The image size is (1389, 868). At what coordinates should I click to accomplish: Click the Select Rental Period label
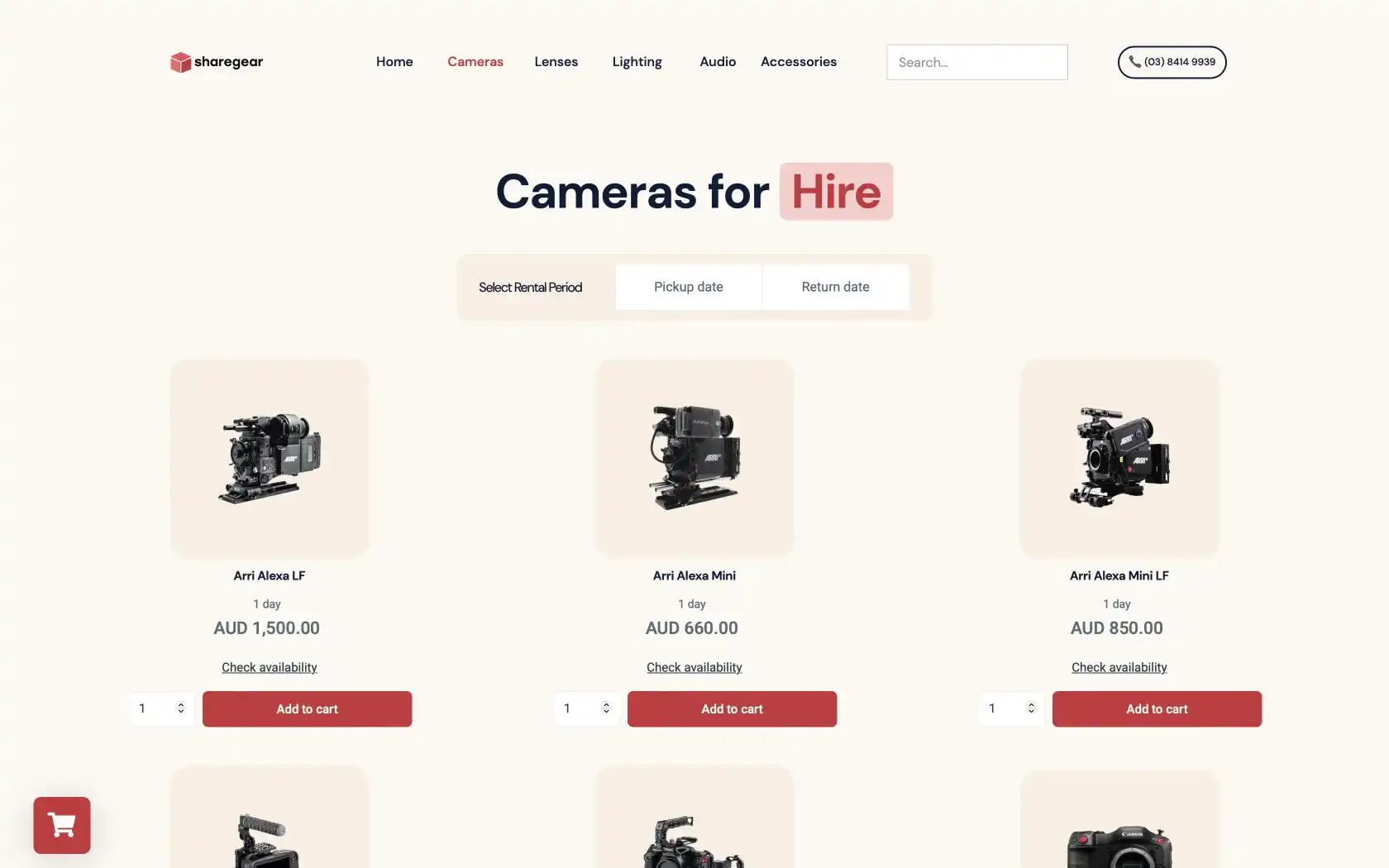pos(531,287)
